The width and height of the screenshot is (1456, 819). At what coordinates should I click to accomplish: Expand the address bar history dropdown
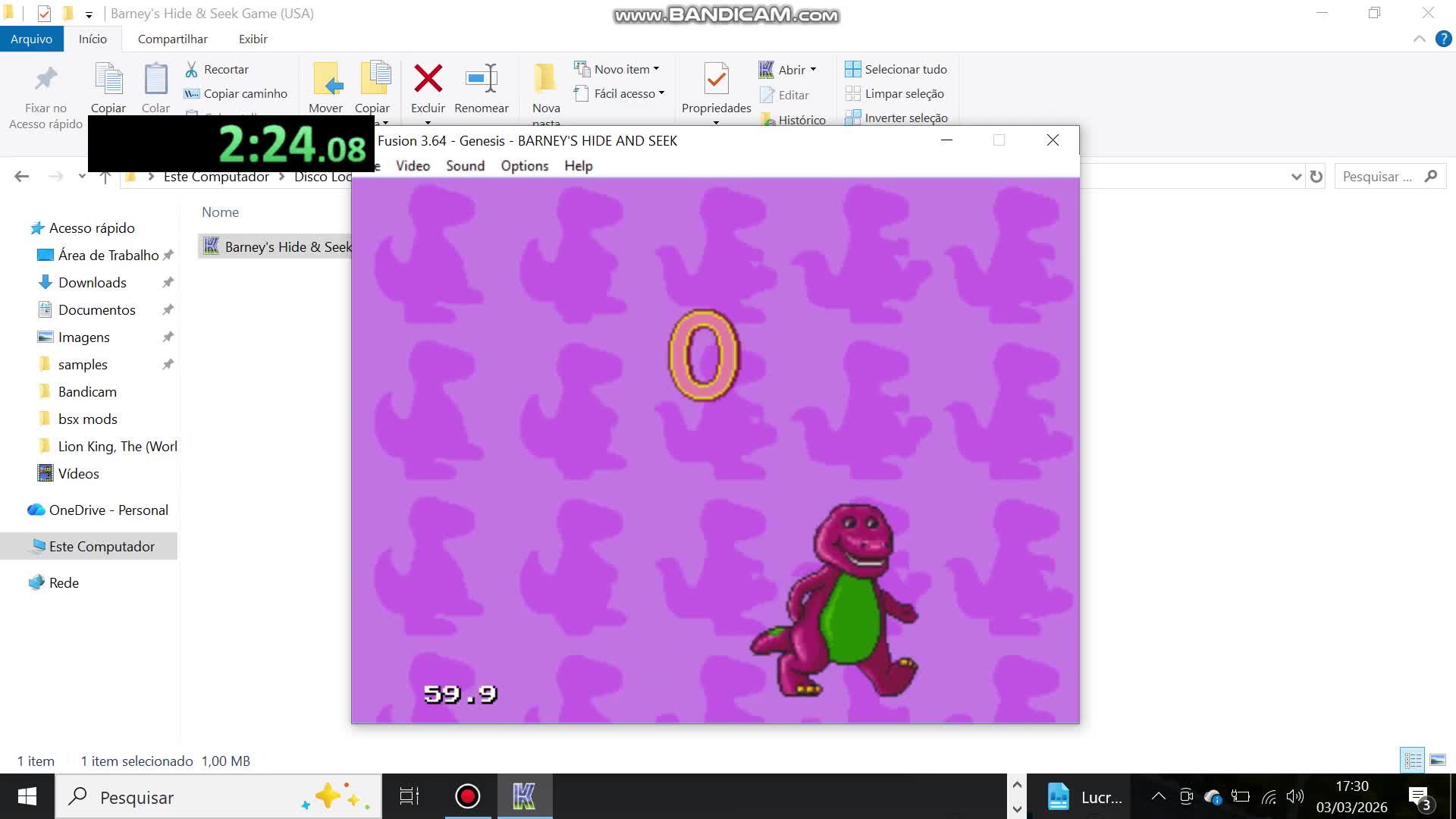click(x=1296, y=177)
